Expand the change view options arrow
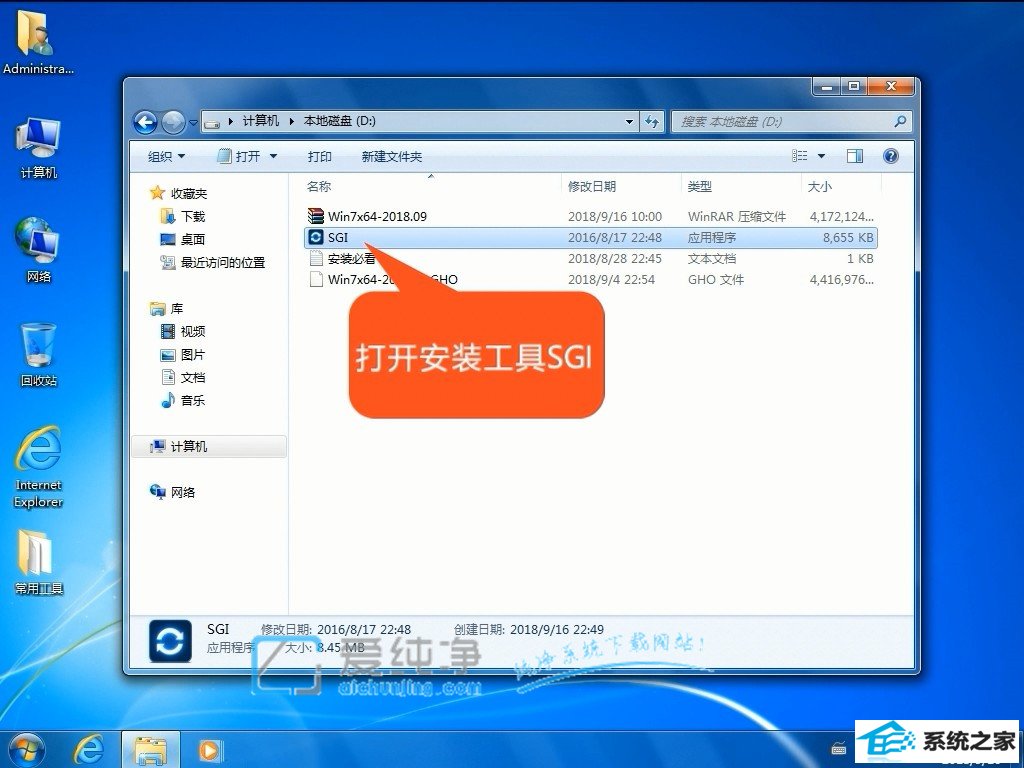The height and width of the screenshot is (768, 1024). point(822,156)
